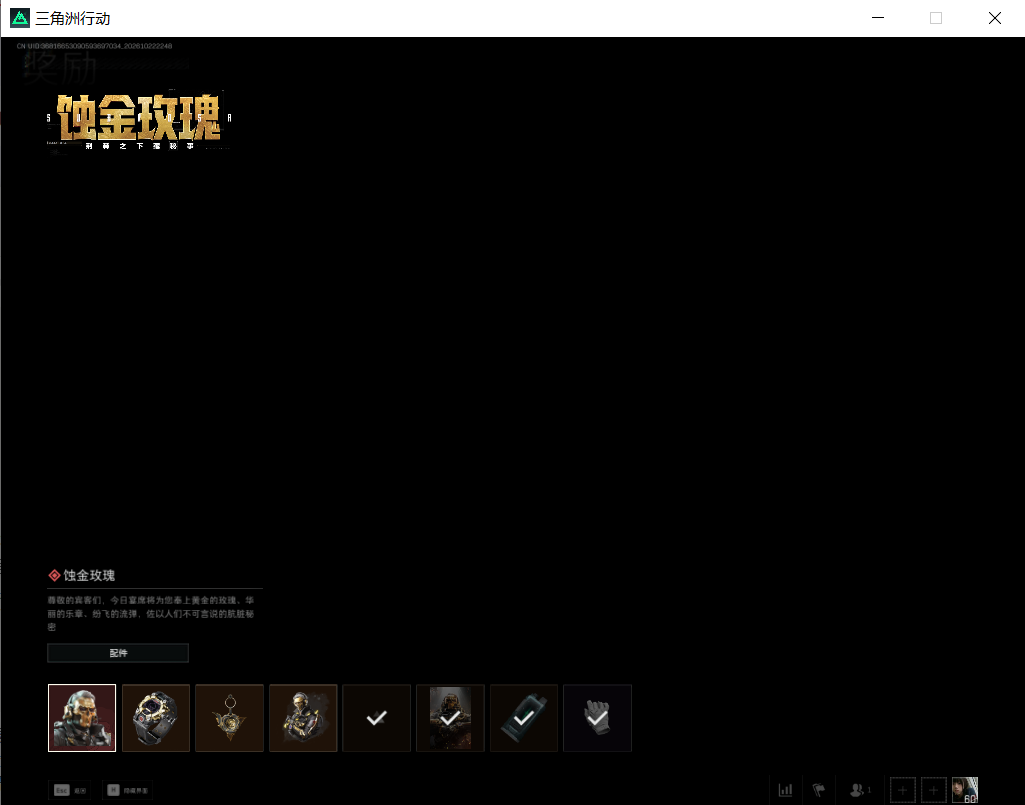Select the pendant charm reward thumbnail
The height and width of the screenshot is (805, 1025).
pyautogui.click(x=229, y=718)
